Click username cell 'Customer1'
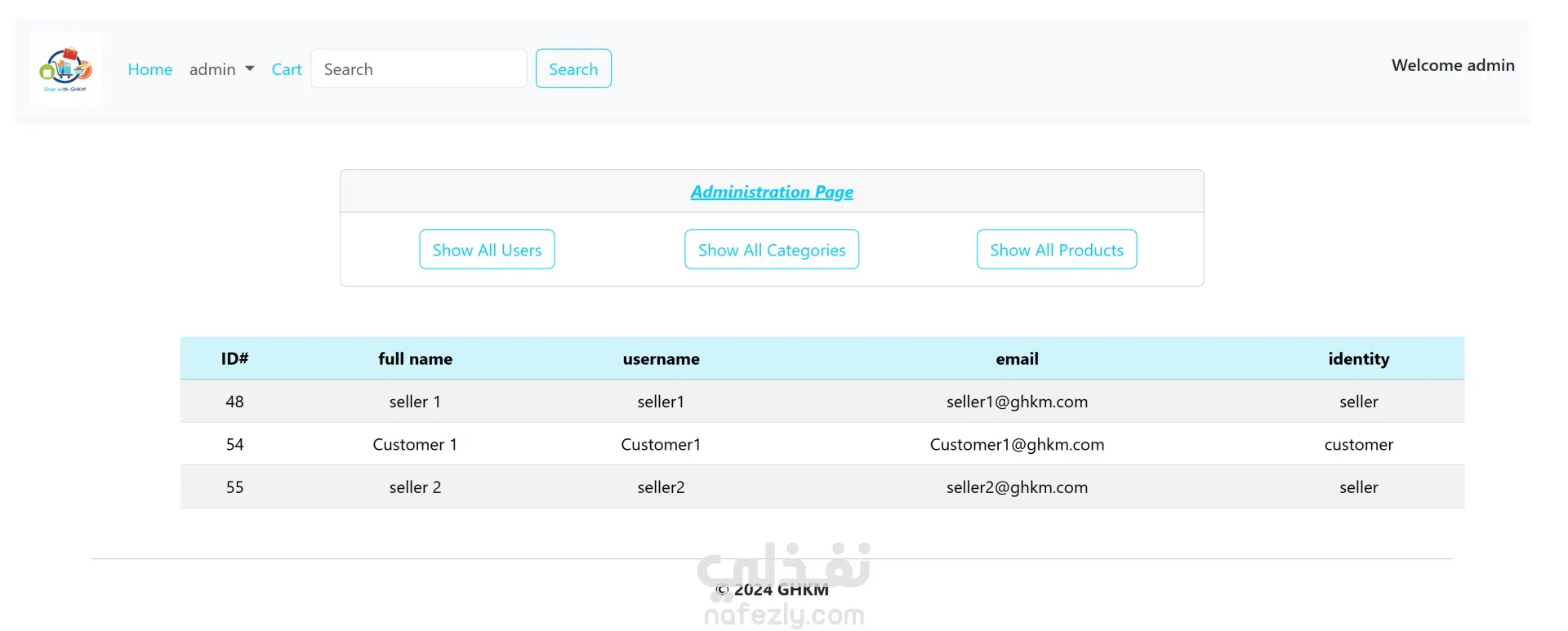This screenshot has height=631, width=1568. coord(661,444)
